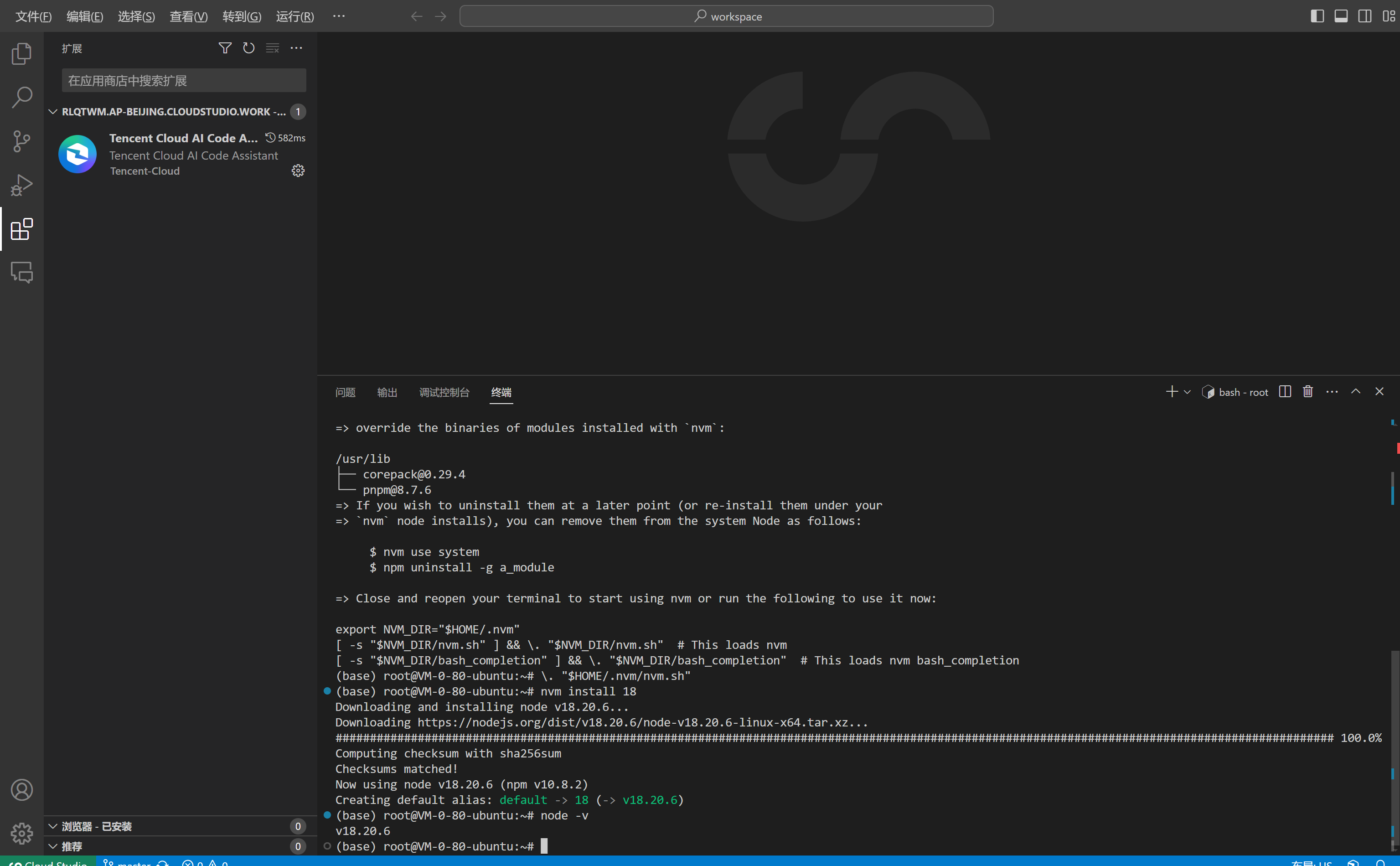
Task: Toggle primary sidebar visibility layout button
Action: click(1317, 16)
